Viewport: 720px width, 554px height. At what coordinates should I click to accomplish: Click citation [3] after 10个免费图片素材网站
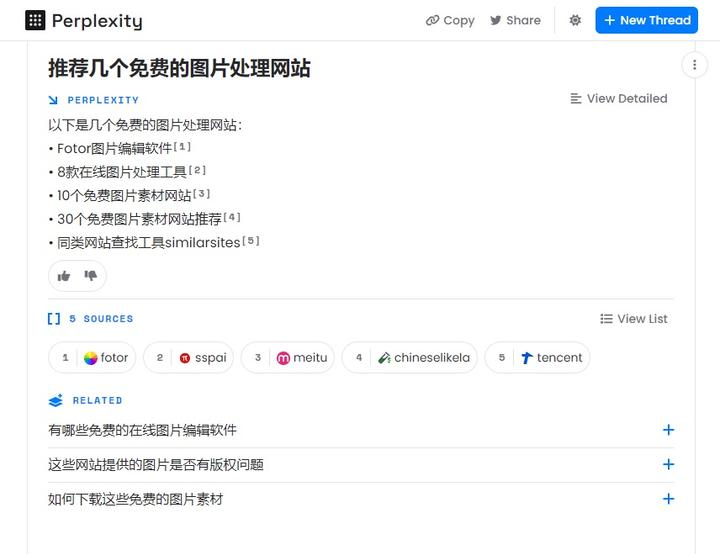pyautogui.click(x=202, y=194)
